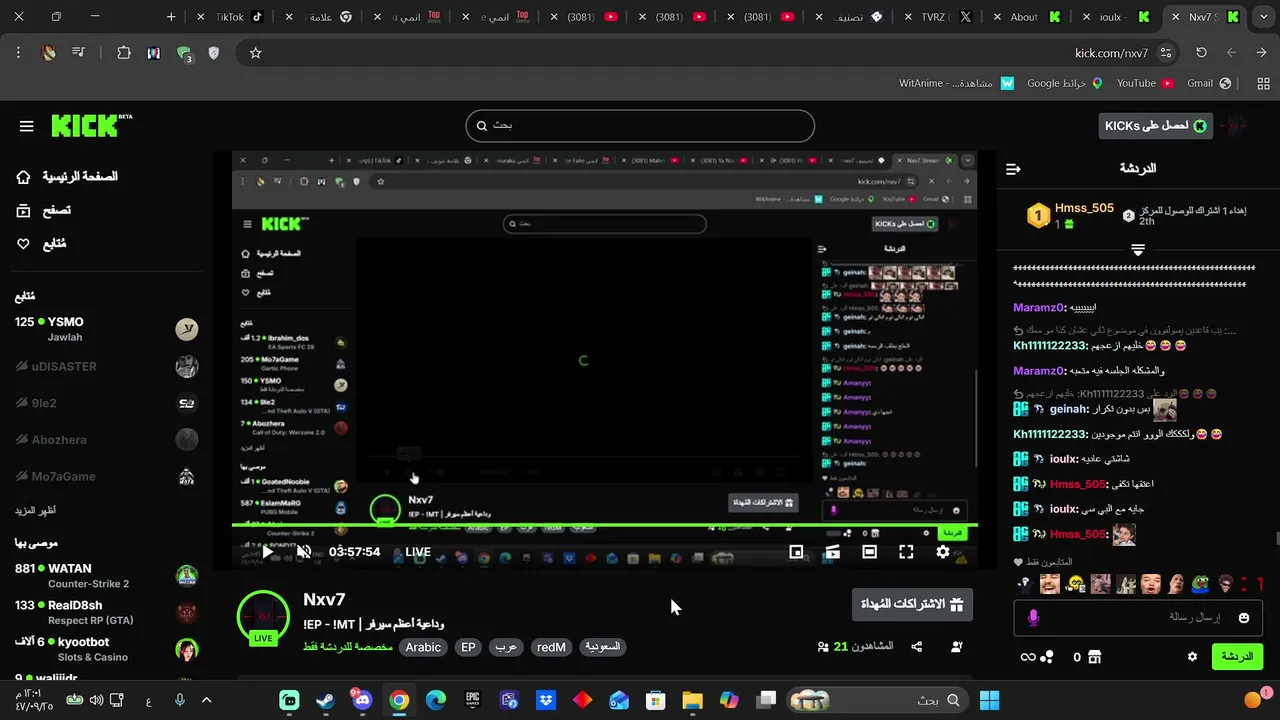
Task: Expand followed list with أظهر المزيد
Action: 35,510
